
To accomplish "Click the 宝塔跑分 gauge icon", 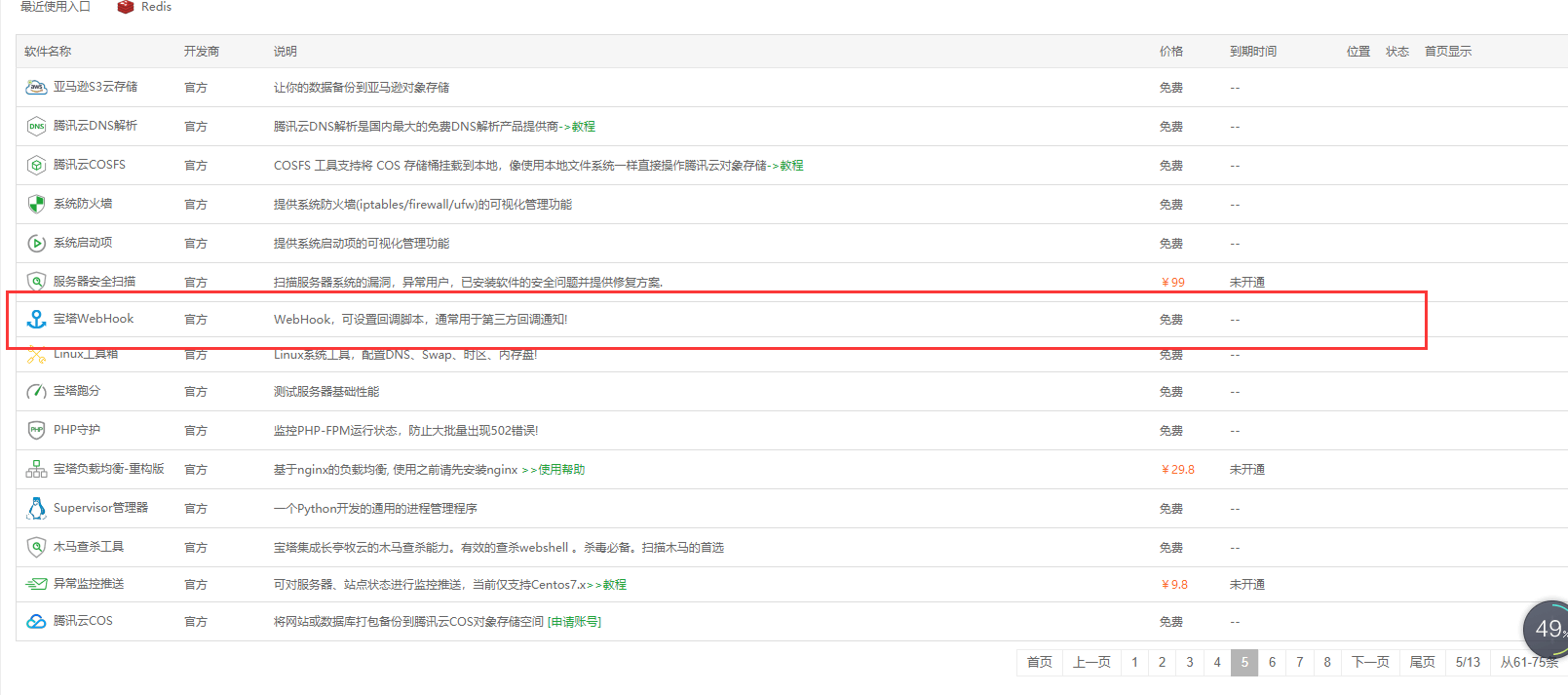I will click(x=36, y=392).
